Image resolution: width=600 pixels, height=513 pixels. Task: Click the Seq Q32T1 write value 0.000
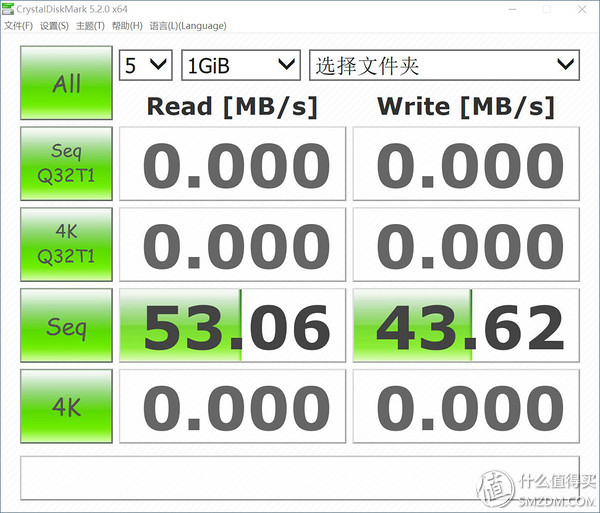(466, 163)
